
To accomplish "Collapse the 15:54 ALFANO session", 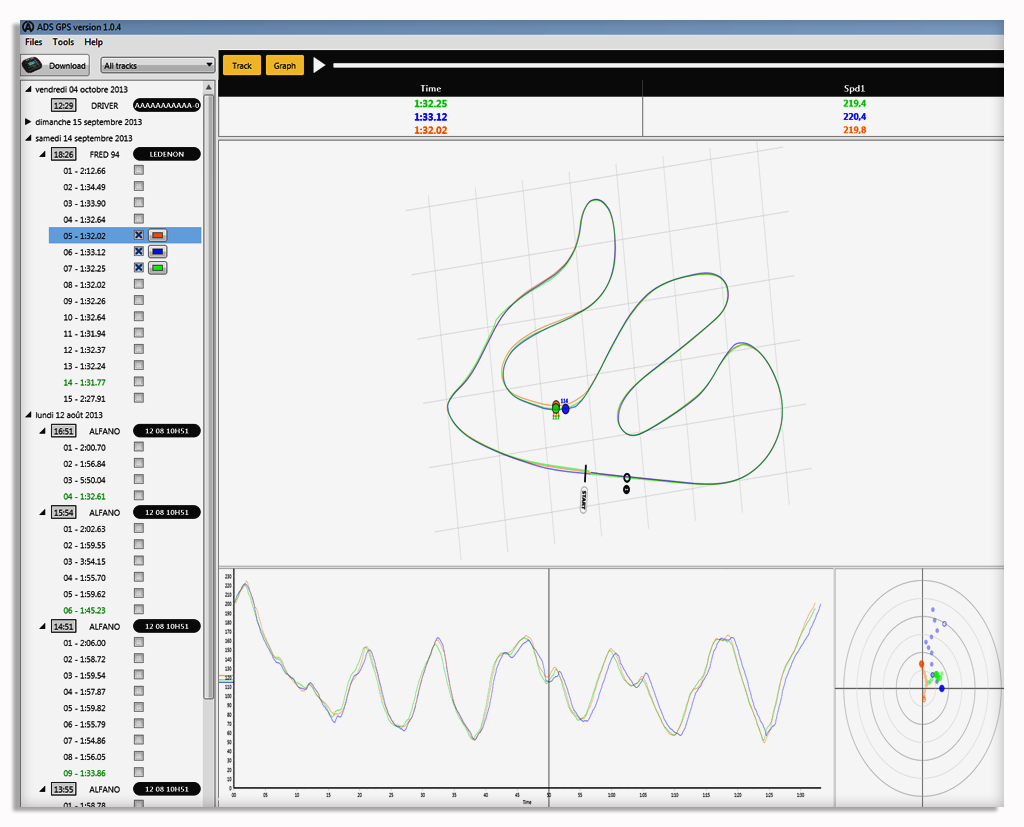I will 42,512.
